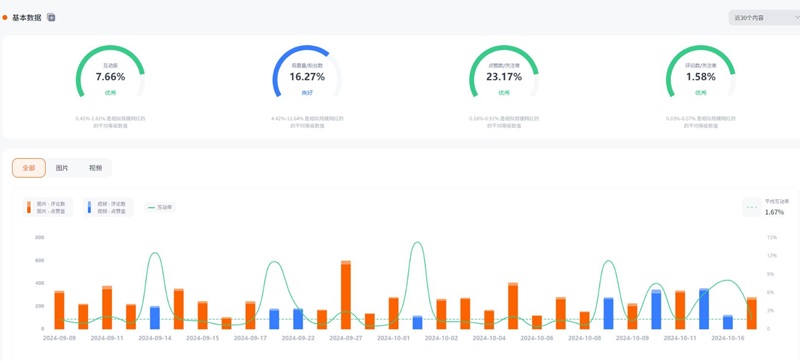This screenshot has width=800, height=361.
Task: Select the orange bar above 2024-10-01
Action: [393, 313]
